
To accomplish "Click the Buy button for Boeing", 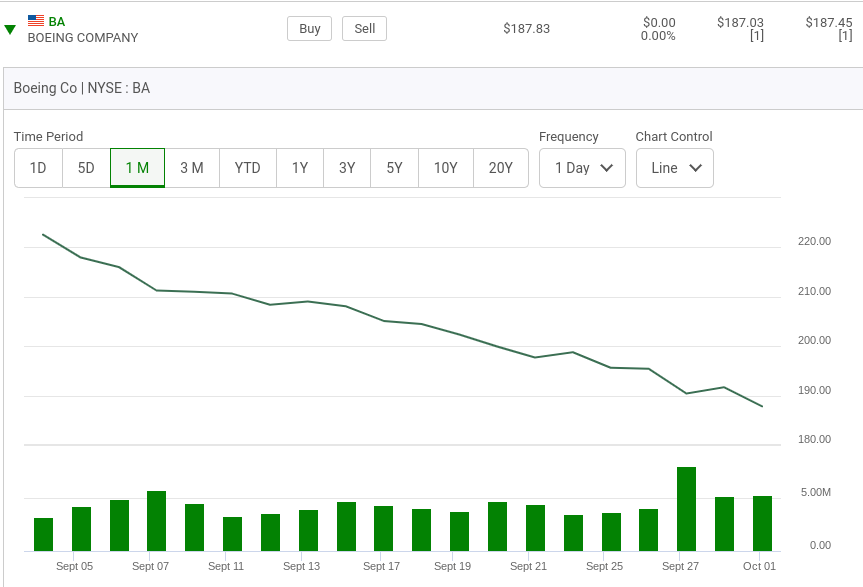I will pos(309,29).
